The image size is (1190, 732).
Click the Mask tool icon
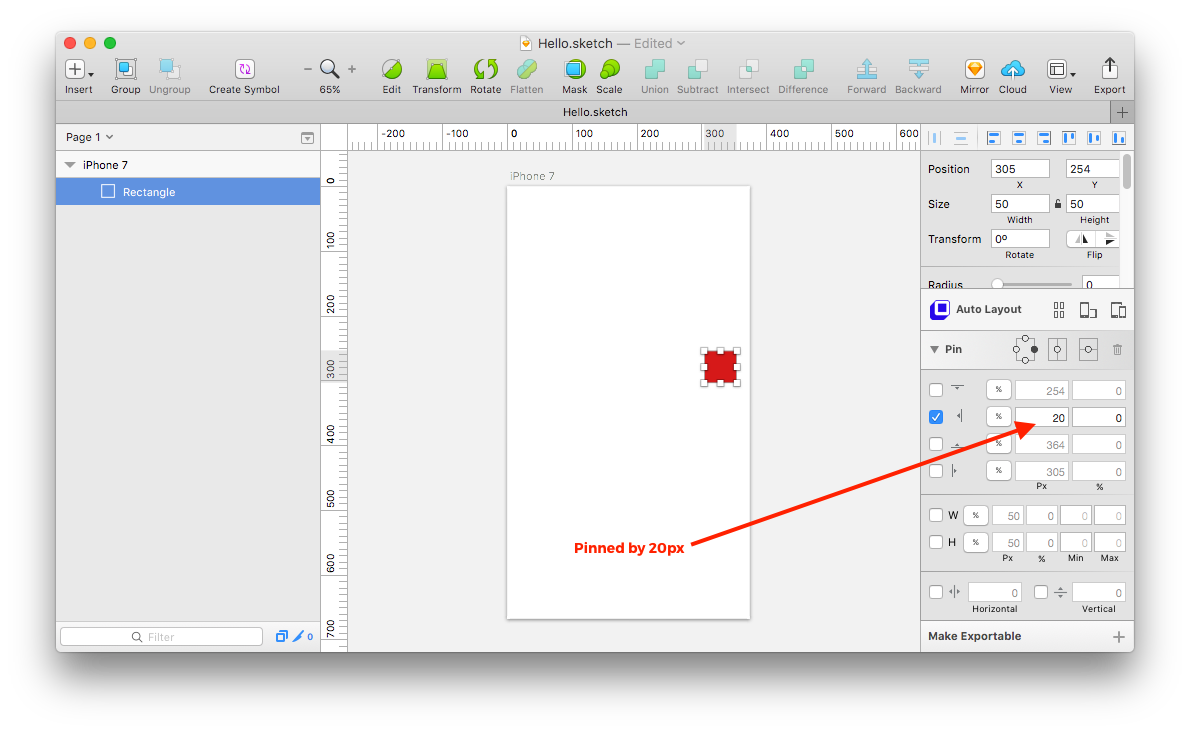(575, 70)
